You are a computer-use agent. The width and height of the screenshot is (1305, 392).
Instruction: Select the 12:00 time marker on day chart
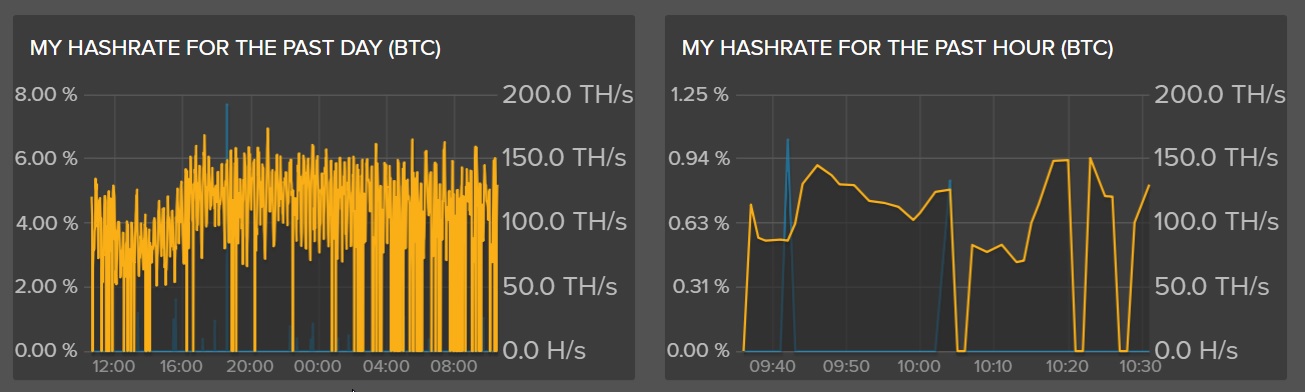(113, 367)
